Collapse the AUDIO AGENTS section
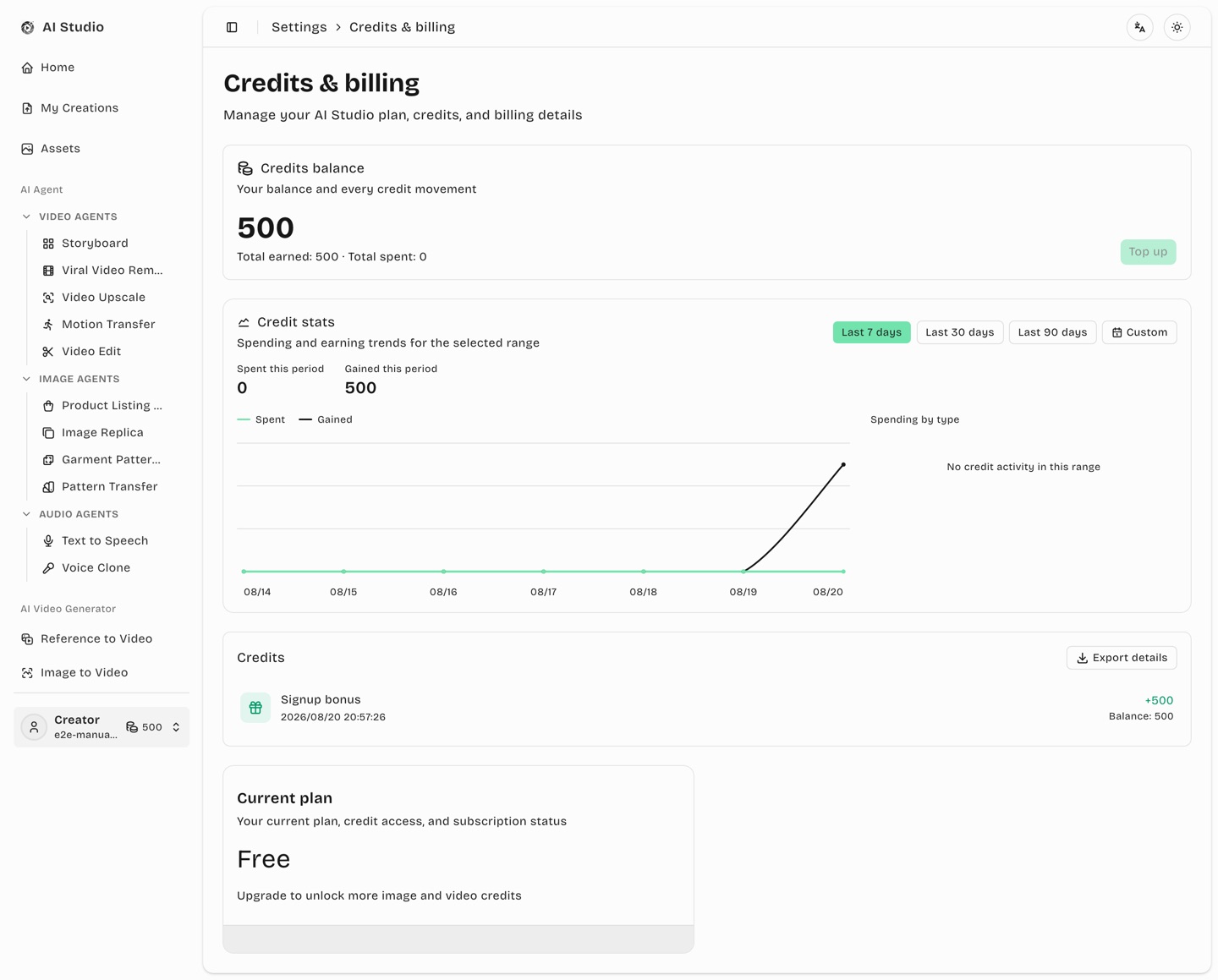 point(26,514)
